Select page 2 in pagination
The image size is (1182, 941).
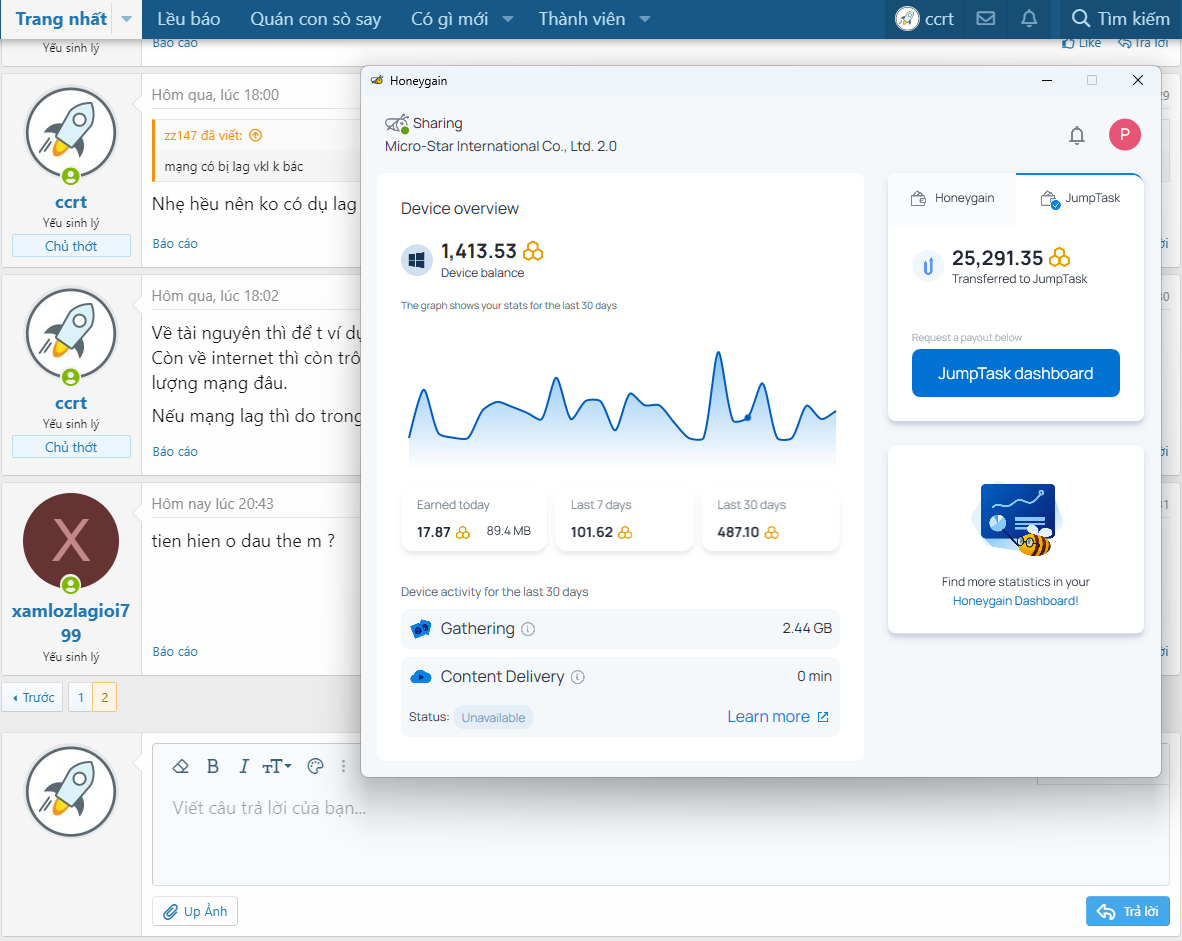click(x=105, y=697)
